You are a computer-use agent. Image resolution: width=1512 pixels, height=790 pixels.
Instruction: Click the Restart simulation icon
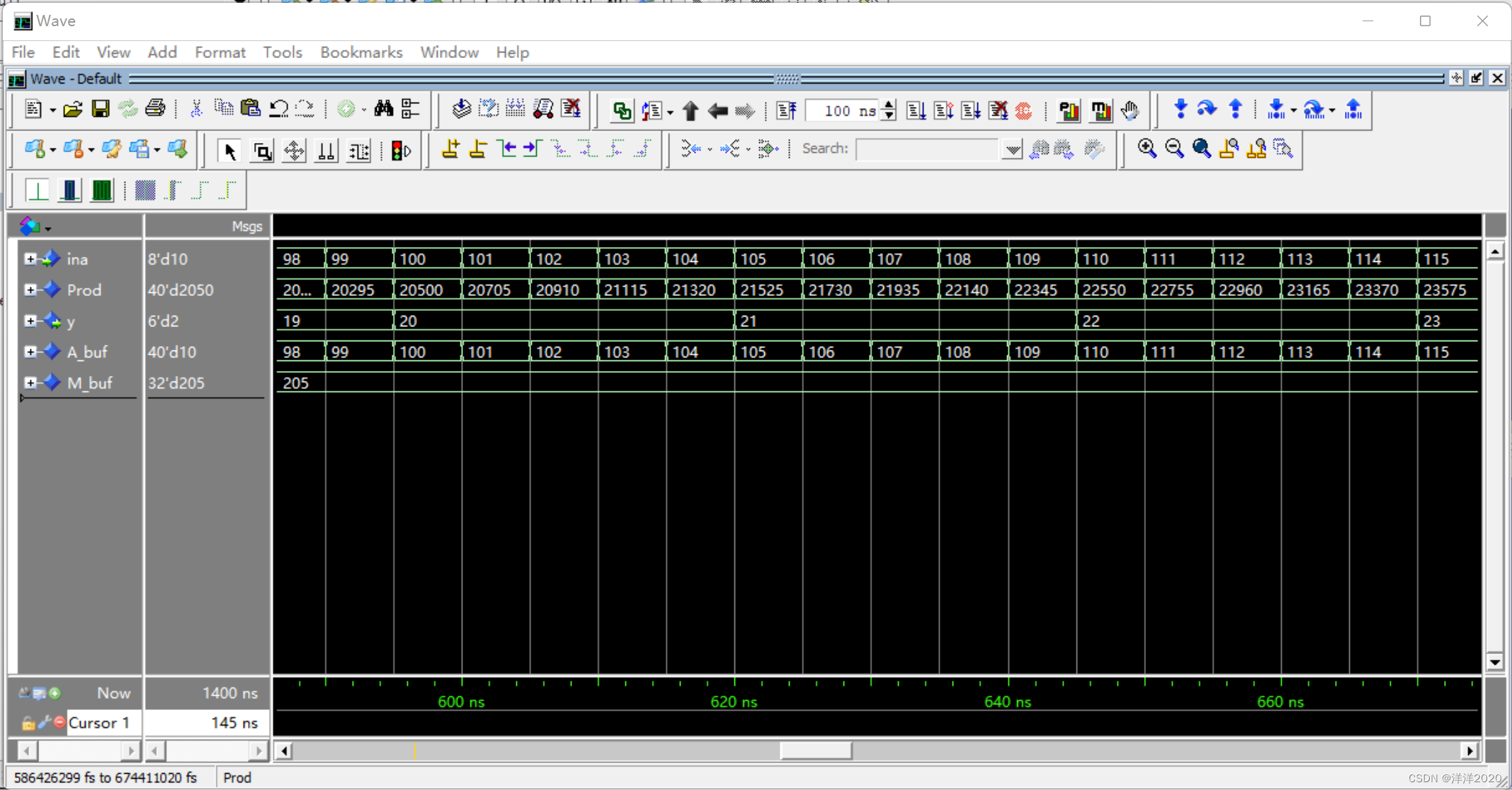pyautogui.click(x=786, y=110)
